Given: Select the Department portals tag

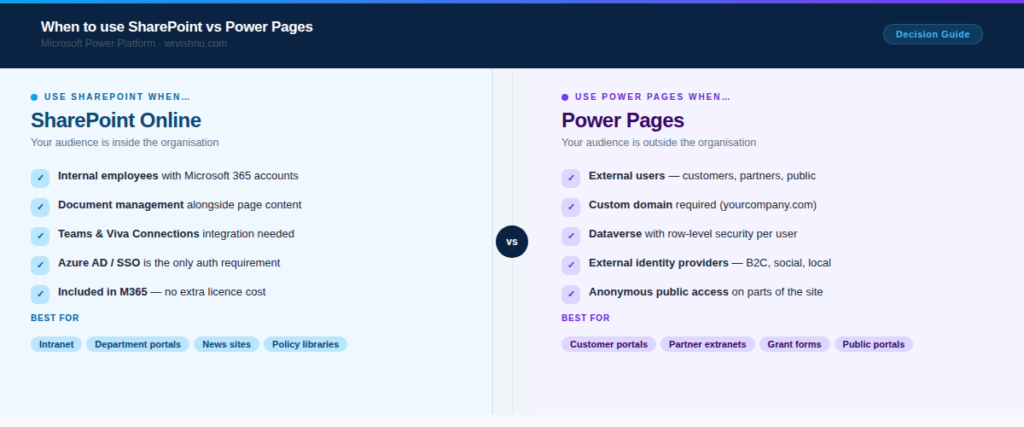Looking at the screenshot, I should [x=138, y=344].
